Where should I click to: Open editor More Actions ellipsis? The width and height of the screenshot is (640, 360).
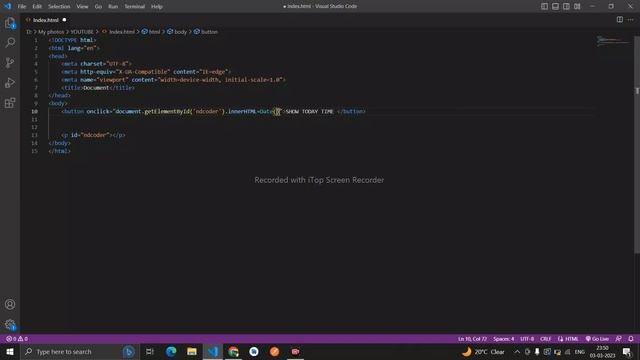point(631,20)
